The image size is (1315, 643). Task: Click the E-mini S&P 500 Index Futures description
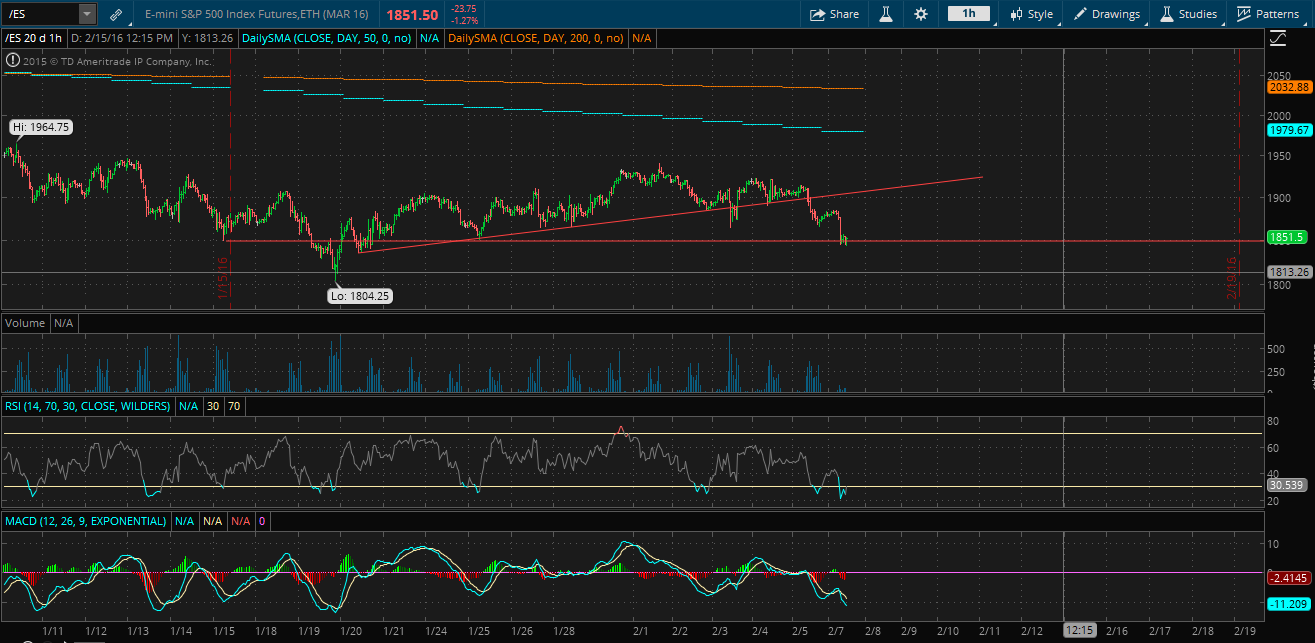[255, 15]
